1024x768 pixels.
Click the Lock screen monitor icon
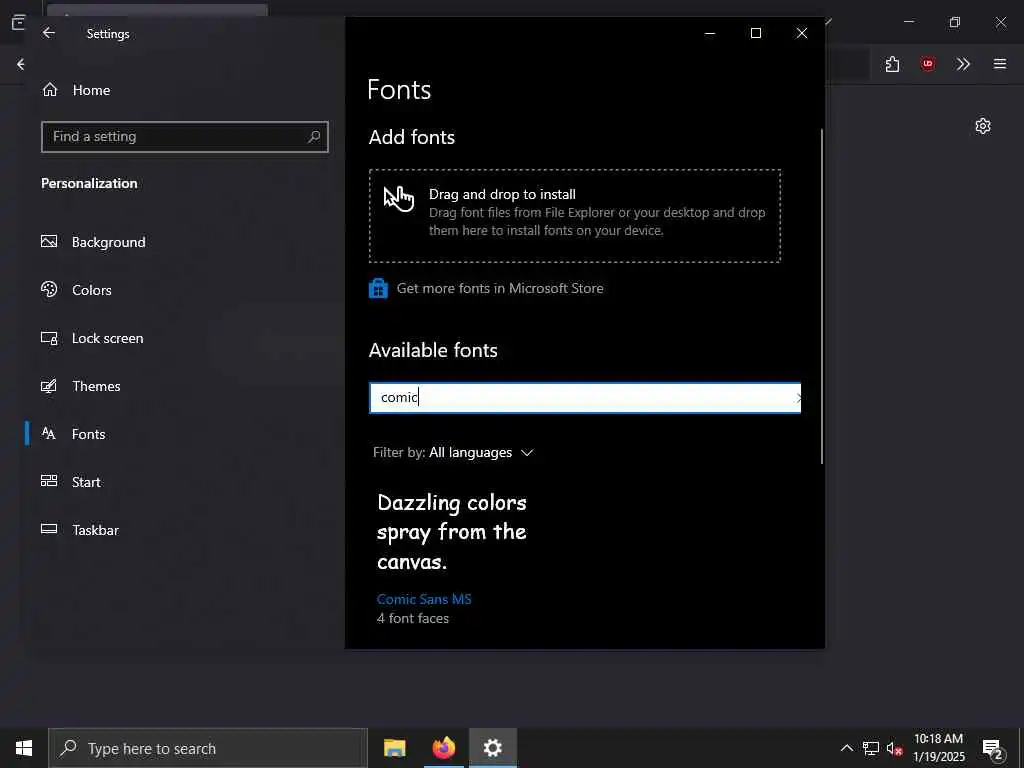point(49,338)
